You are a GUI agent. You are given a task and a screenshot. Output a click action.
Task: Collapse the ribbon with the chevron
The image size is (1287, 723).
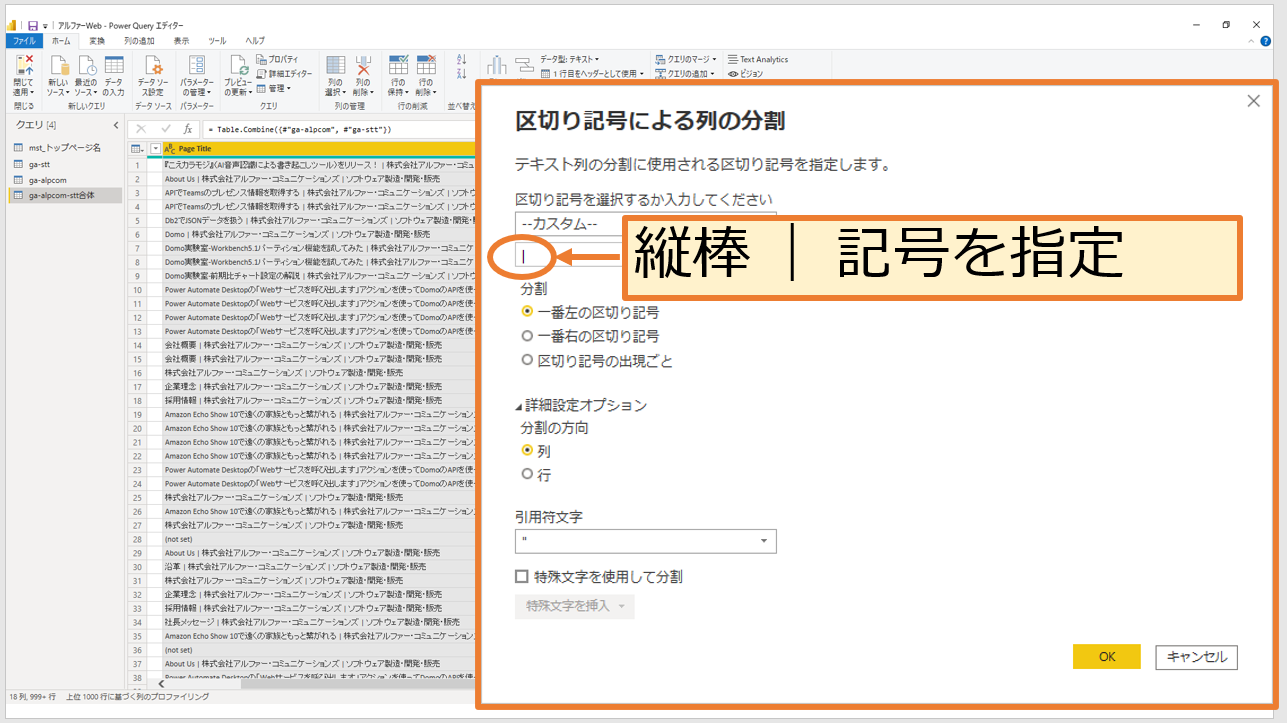click(x=1251, y=41)
